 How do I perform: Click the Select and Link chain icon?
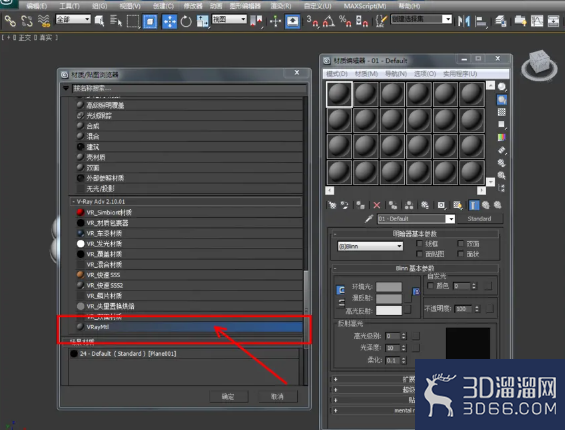point(10,21)
